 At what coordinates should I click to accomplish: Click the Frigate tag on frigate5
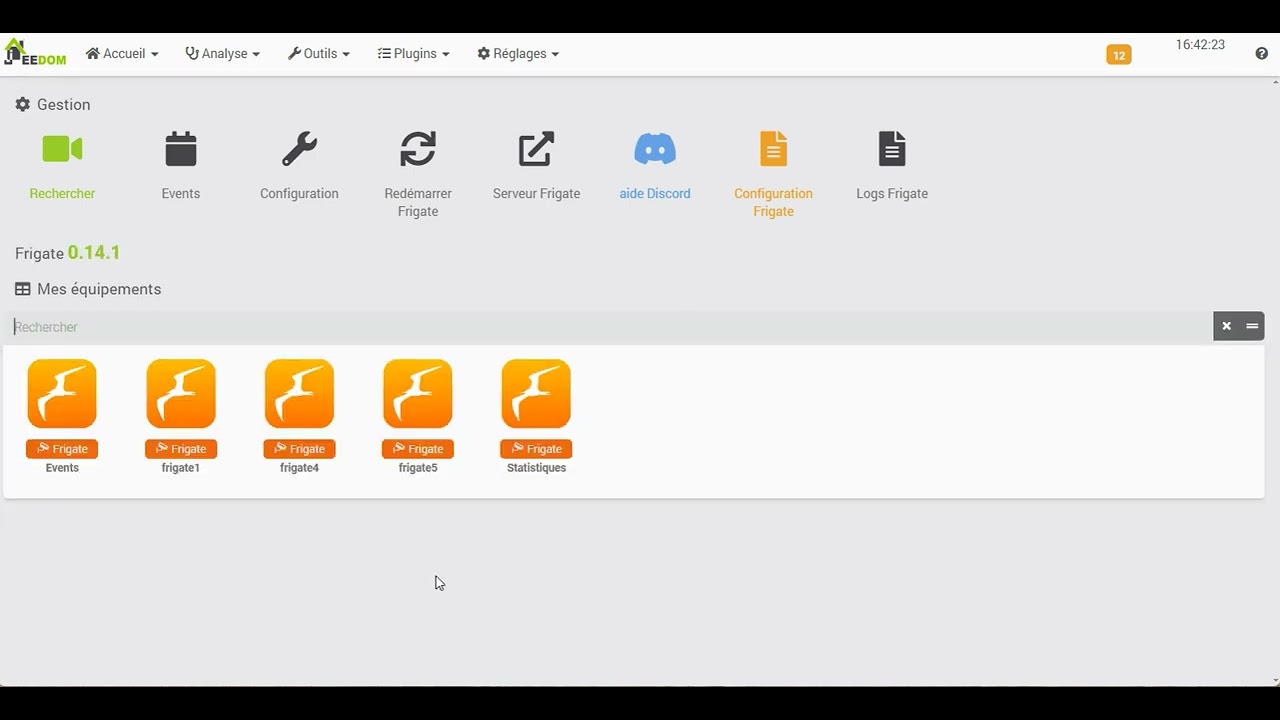(418, 449)
